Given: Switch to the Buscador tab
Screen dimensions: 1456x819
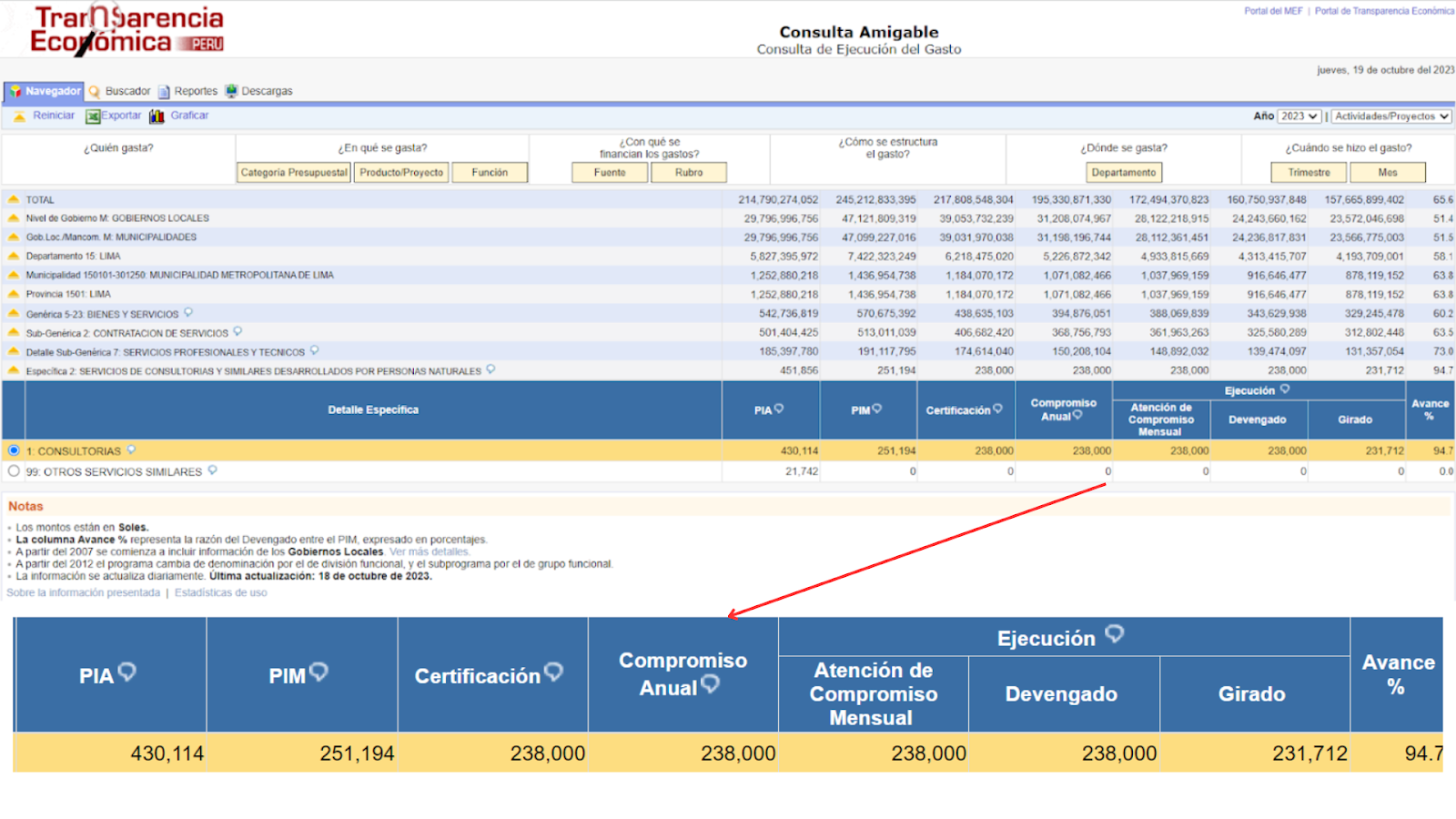Looking at the screenshot, I should tap(127, 91).
